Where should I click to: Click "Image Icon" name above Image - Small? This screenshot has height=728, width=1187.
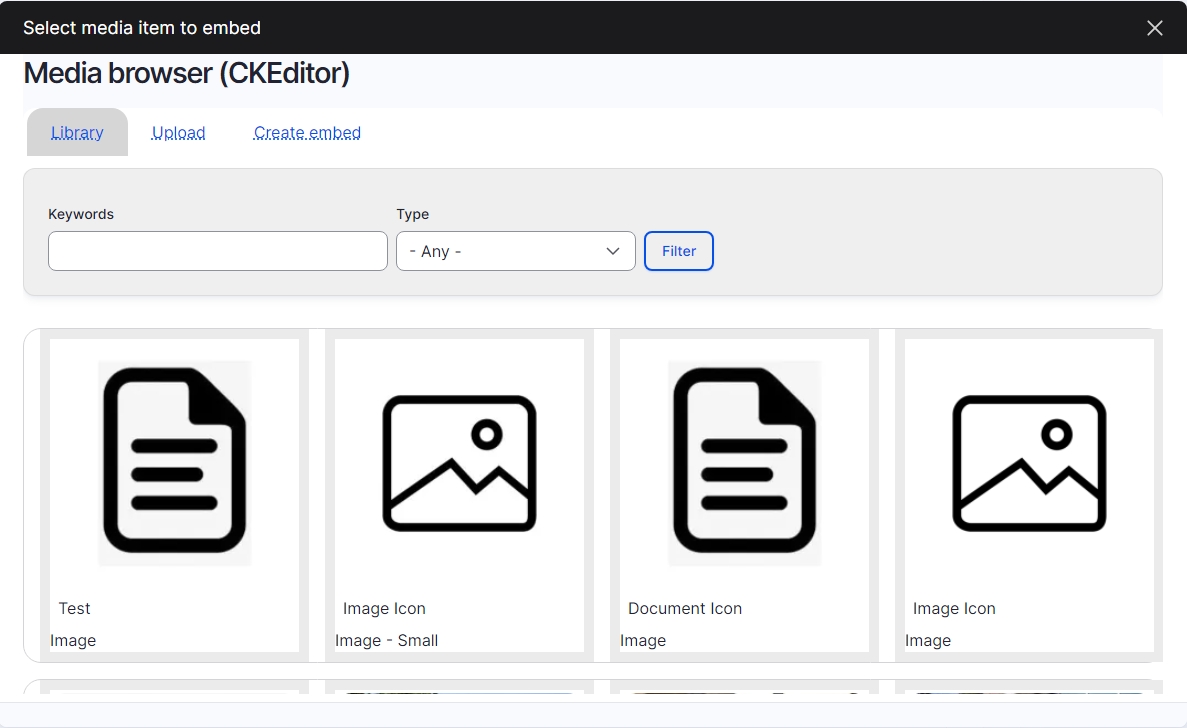coord(385,608)
